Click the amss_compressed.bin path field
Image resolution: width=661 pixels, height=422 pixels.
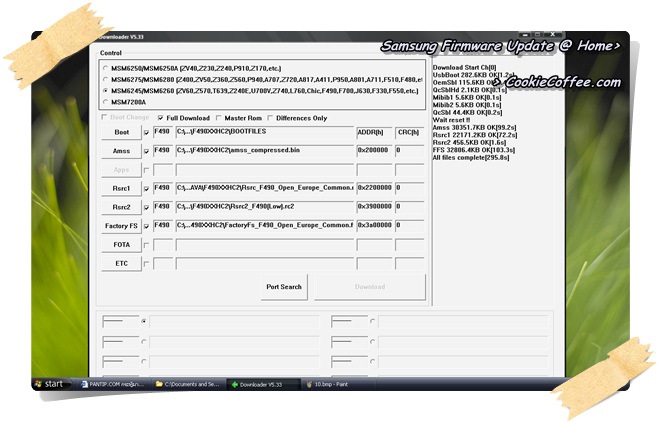pyautogui.click(x=265, y=151)
